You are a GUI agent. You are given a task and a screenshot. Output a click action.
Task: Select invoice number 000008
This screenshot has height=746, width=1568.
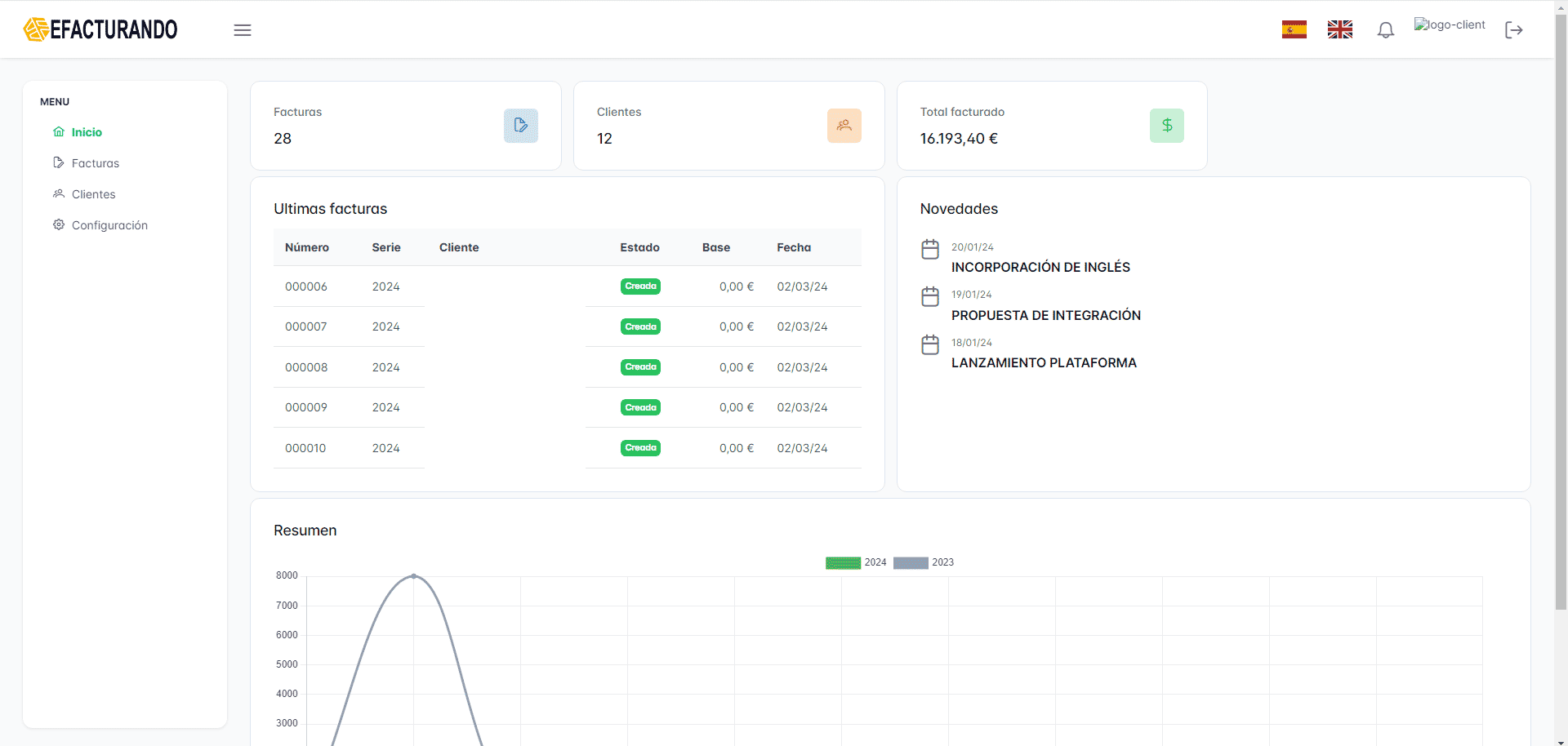pyautogui.click(x=306, y=367)
